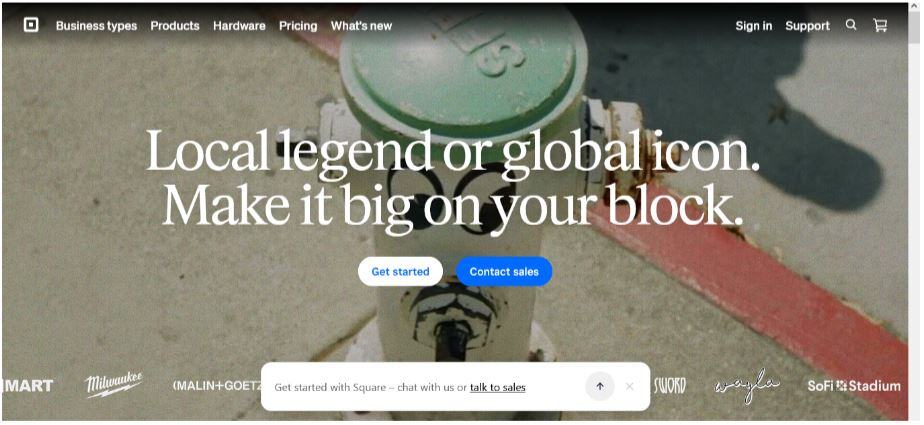The height and width of the screenshot is (425, 924).
Task: Open the Pricing nav item
Action: click(298, 26)
